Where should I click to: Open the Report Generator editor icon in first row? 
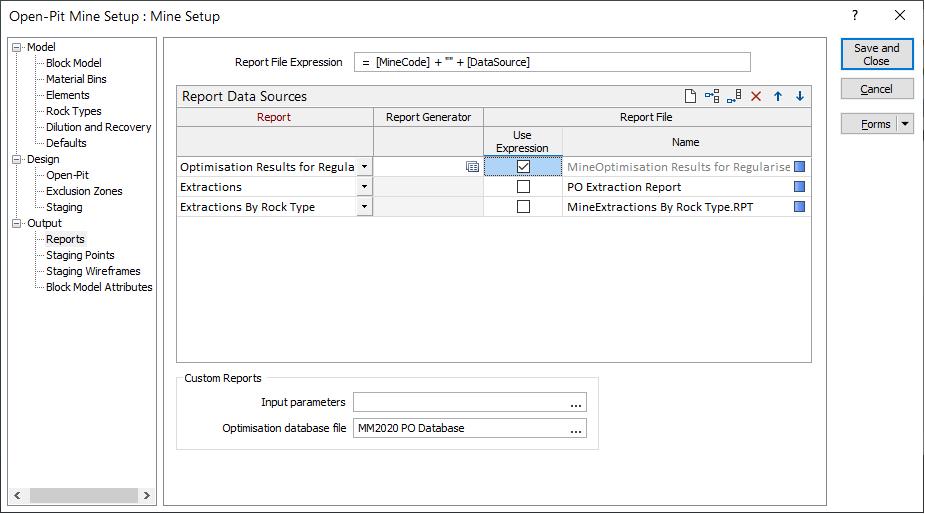(x=472, y=167)
